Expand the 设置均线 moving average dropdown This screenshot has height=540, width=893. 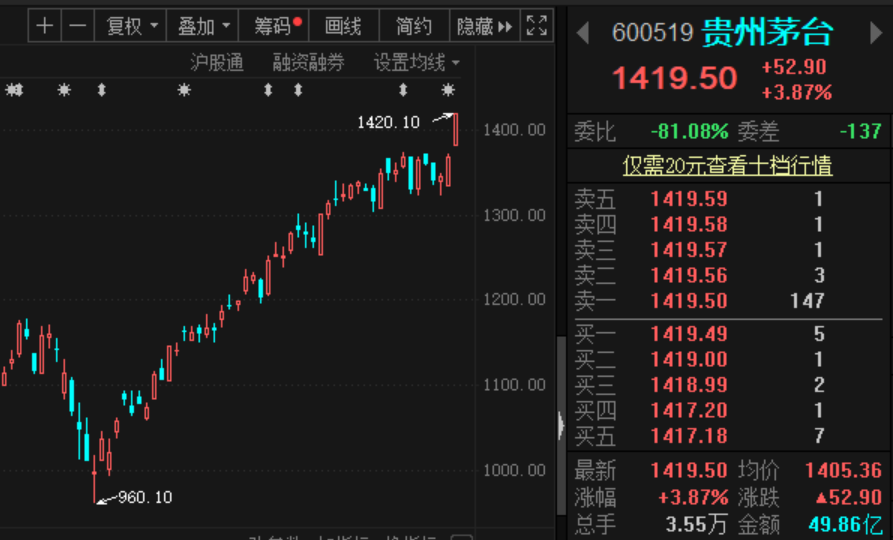[x=416, y=62]
